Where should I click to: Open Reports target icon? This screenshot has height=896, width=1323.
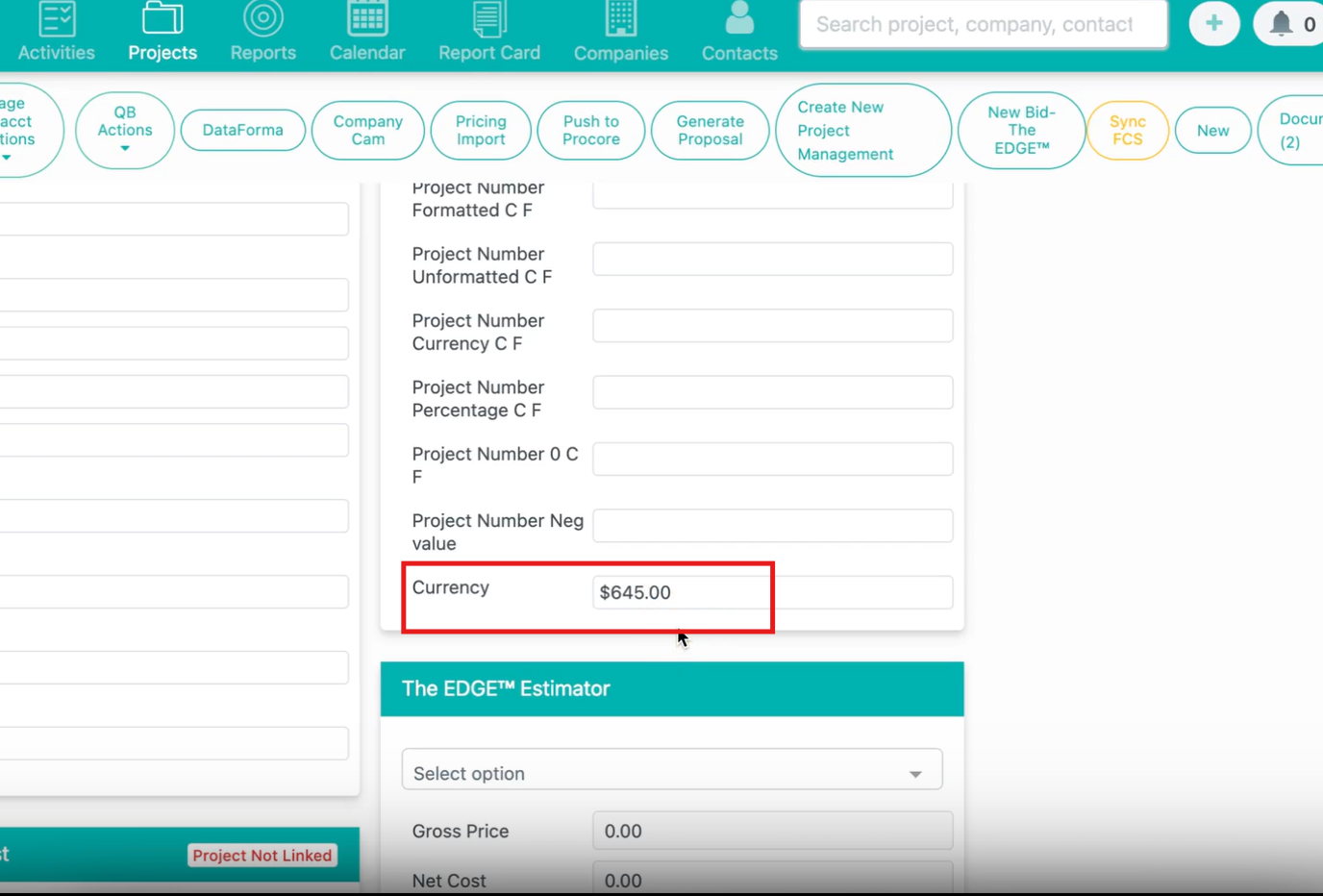pyautogui.click(x=262, y=19)
